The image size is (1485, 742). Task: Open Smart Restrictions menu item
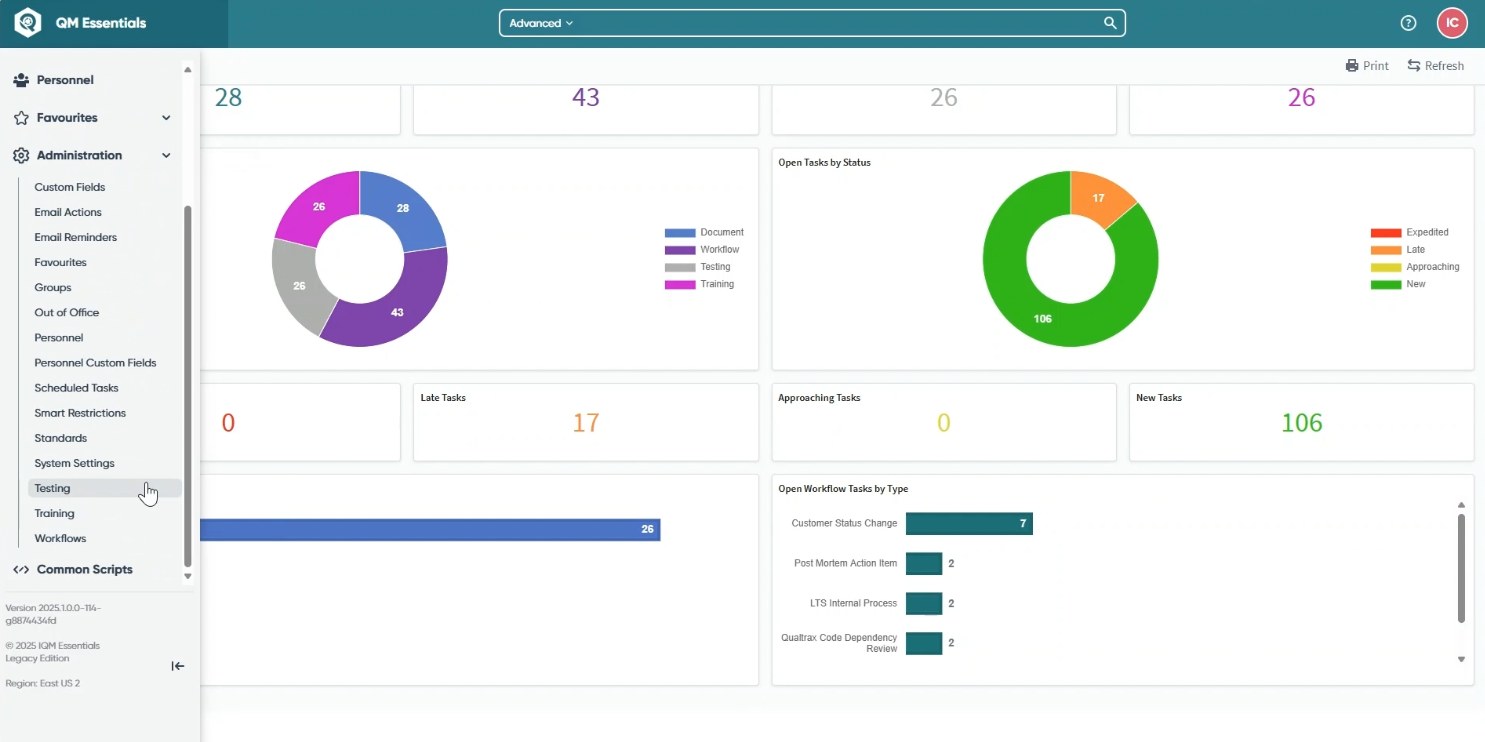pos(80,413)
